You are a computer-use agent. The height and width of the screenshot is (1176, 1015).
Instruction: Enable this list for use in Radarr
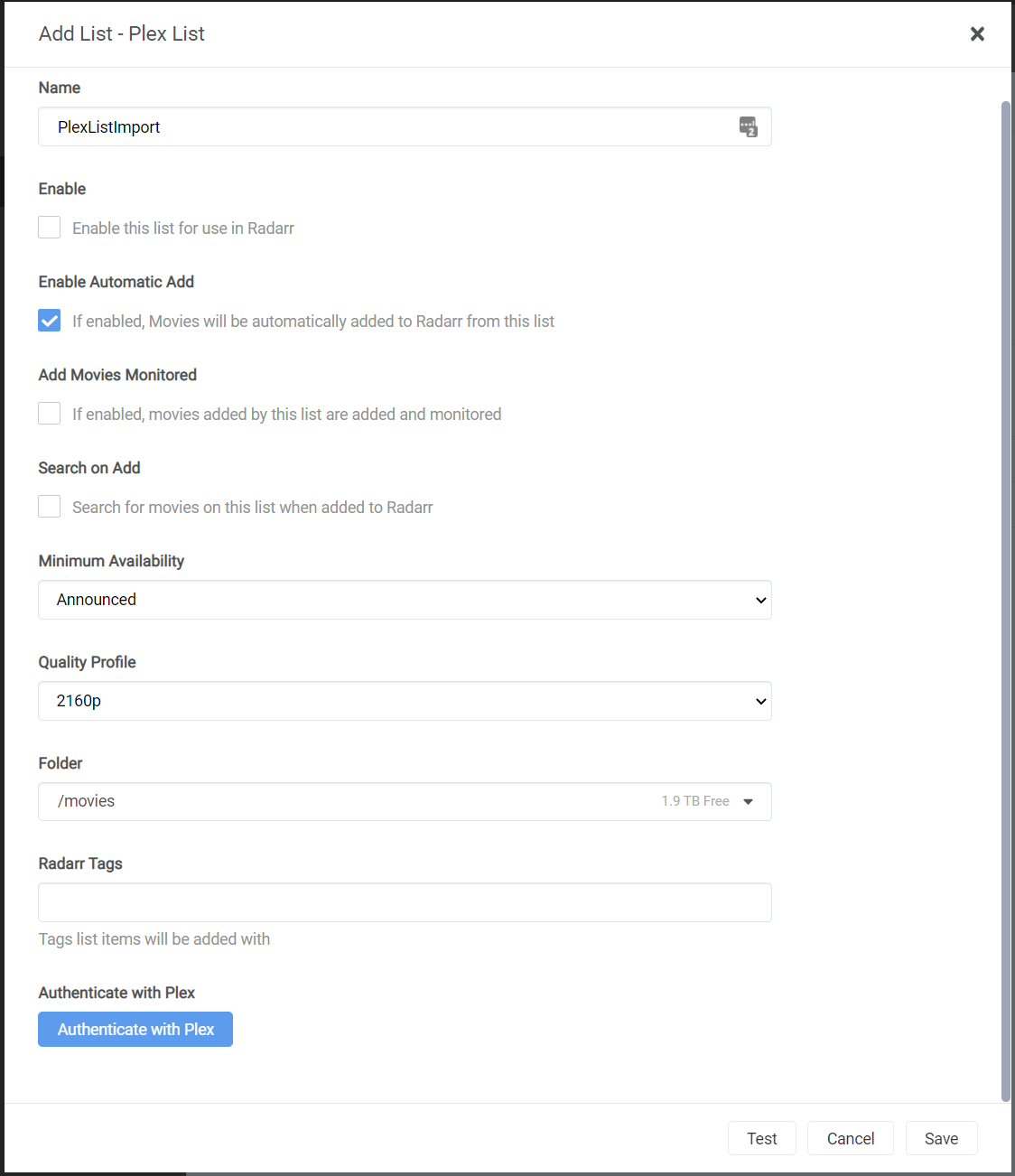(49, 227)
